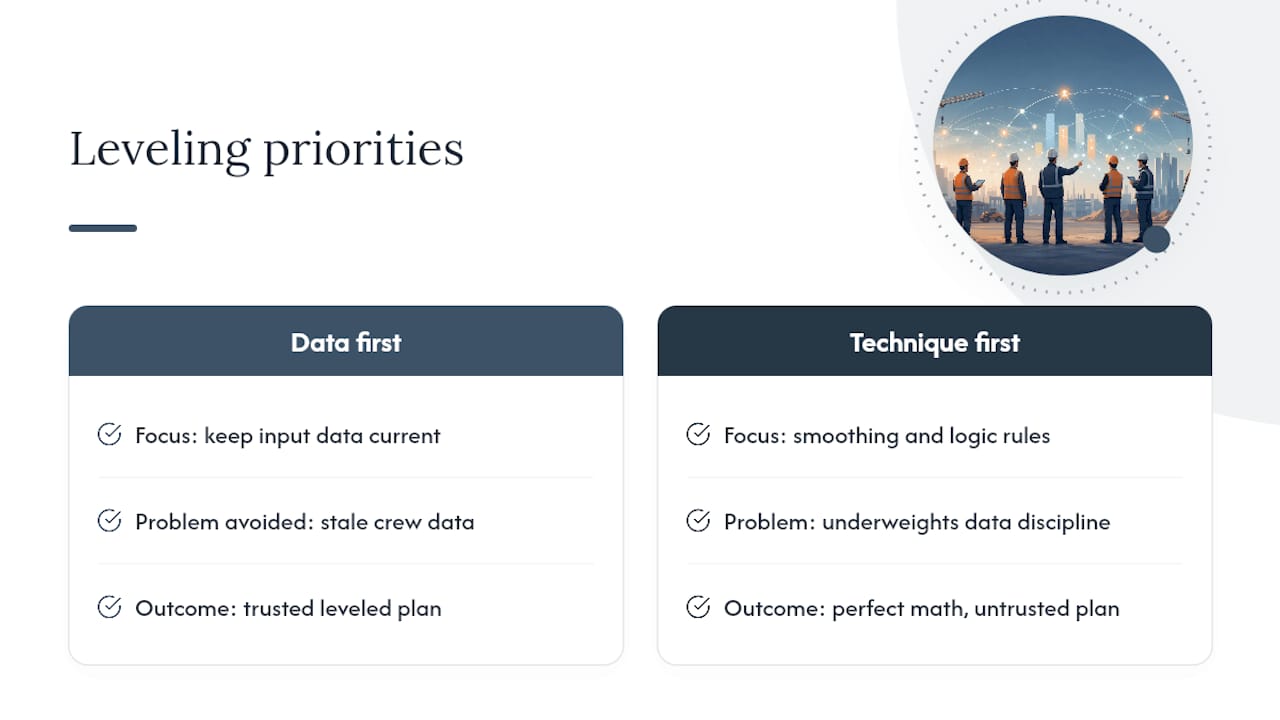Click the checkmark icon beside 'trusted leveled plan'

[109, 606]
